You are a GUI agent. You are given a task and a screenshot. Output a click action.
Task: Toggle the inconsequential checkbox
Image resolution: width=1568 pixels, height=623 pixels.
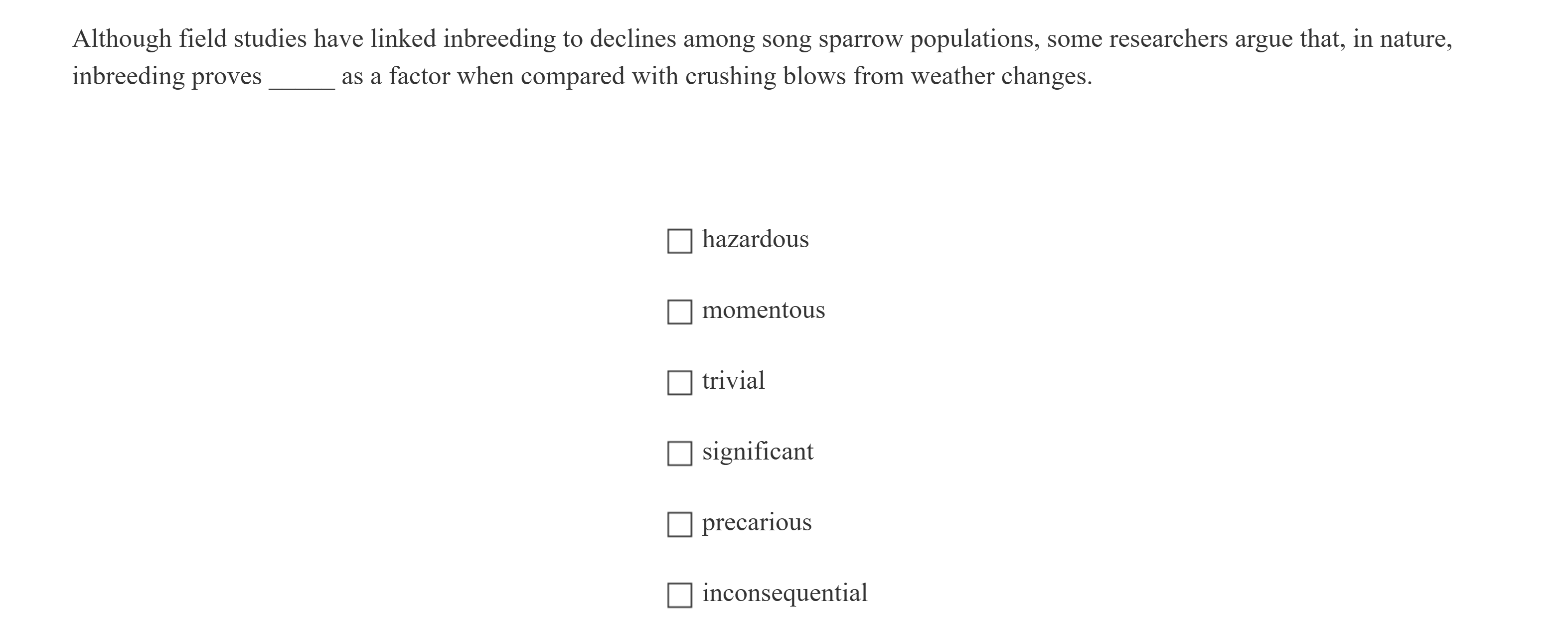[x=679, y=595]
